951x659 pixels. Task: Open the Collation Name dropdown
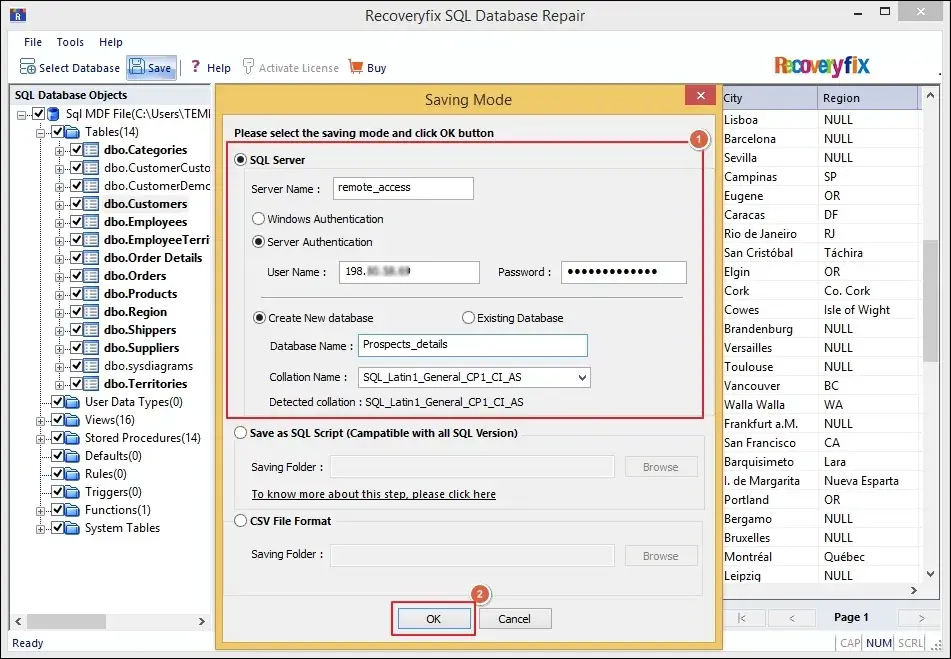[x=582, y=378]
